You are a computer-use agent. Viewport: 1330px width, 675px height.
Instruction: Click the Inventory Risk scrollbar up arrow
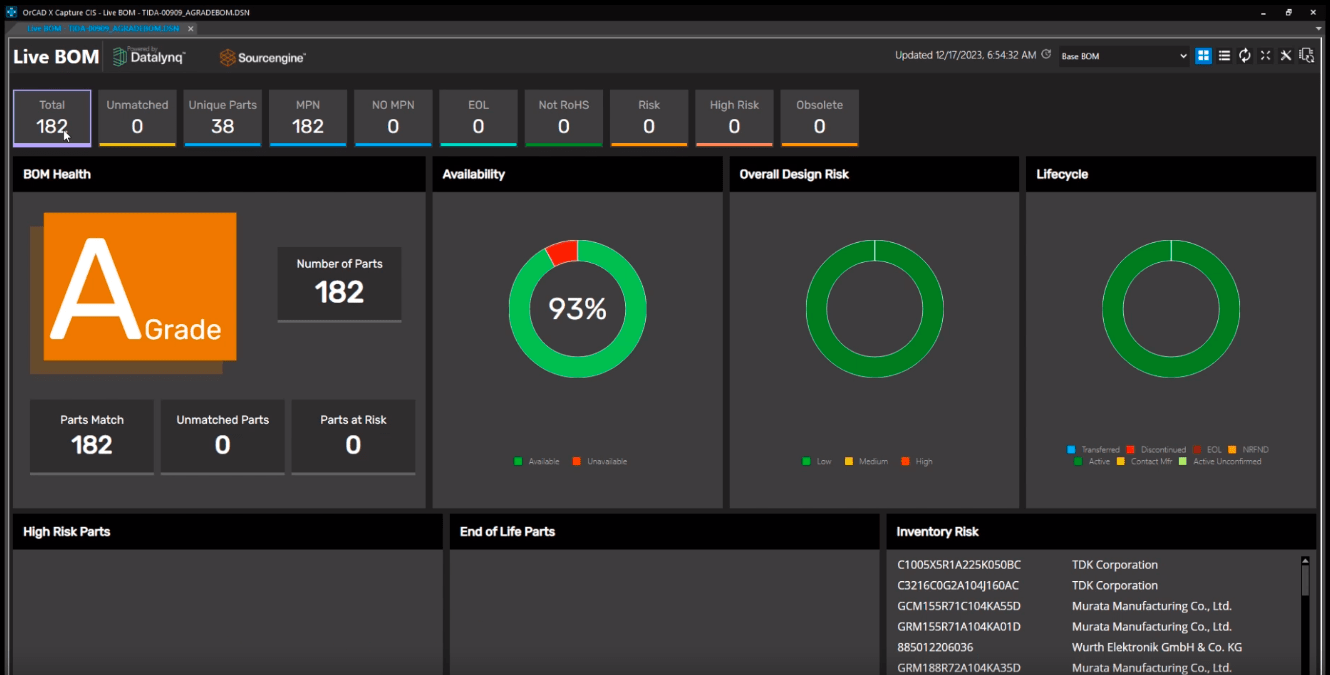tap(1305, 561)
